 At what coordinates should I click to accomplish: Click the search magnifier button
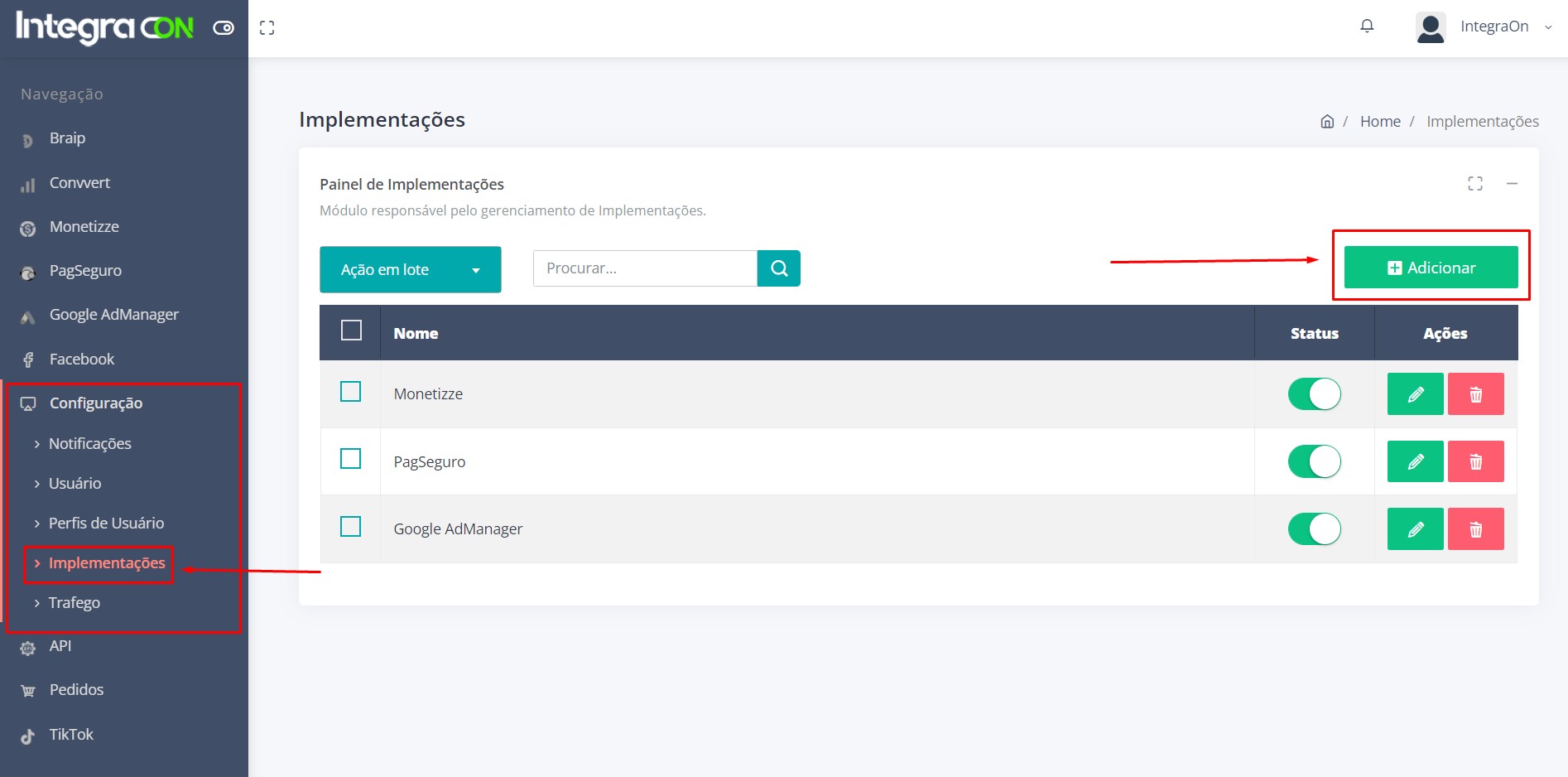pos(778,268)
